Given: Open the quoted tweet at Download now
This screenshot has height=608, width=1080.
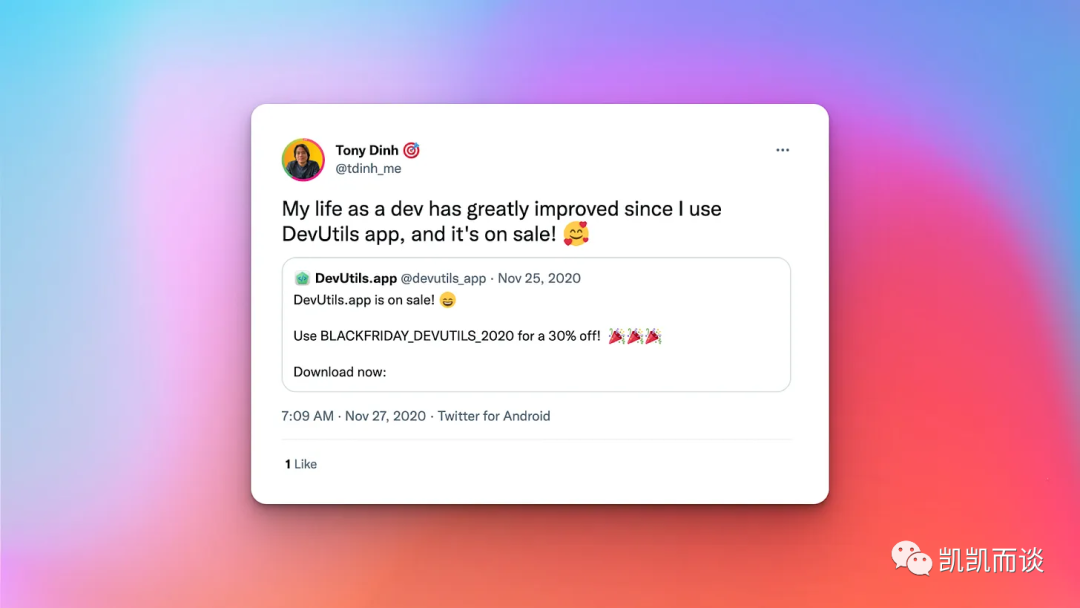Looking at the screenshot, I should coord(340,372).
